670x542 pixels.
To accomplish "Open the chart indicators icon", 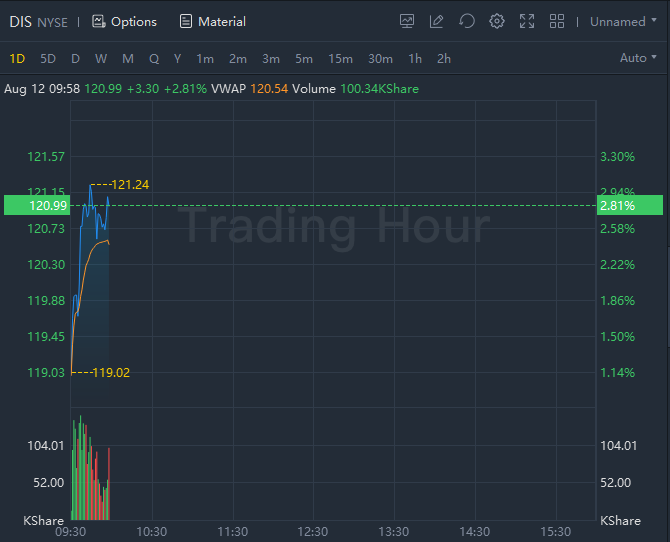I will [407, 21].
